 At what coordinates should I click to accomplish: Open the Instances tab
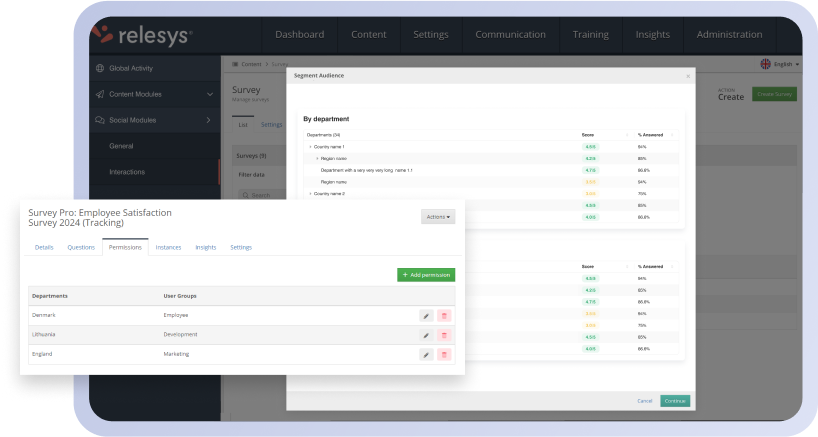pyautogui.click(x=168, y=247)
